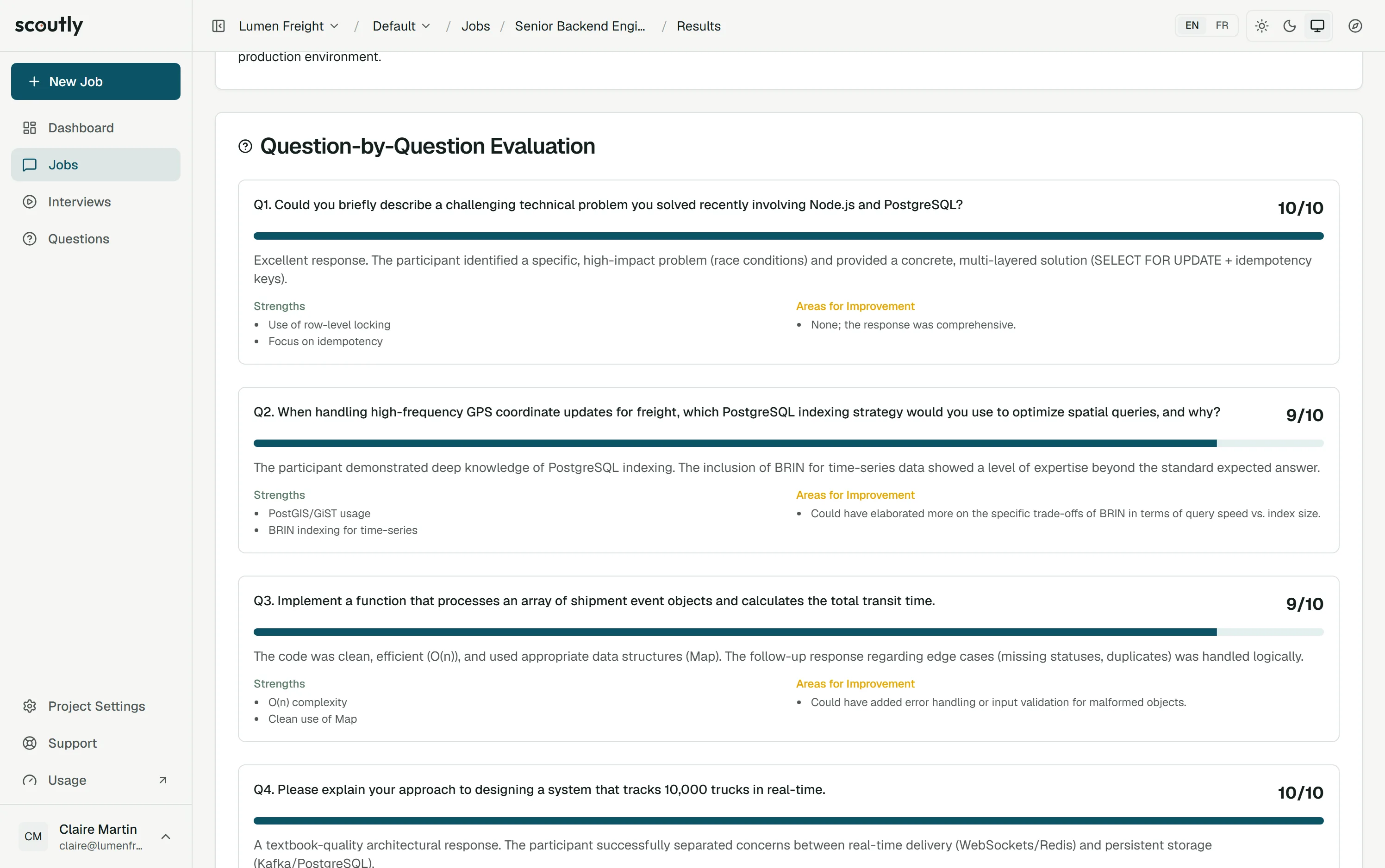Click the Support lifebuoy icon

[29, 743]
